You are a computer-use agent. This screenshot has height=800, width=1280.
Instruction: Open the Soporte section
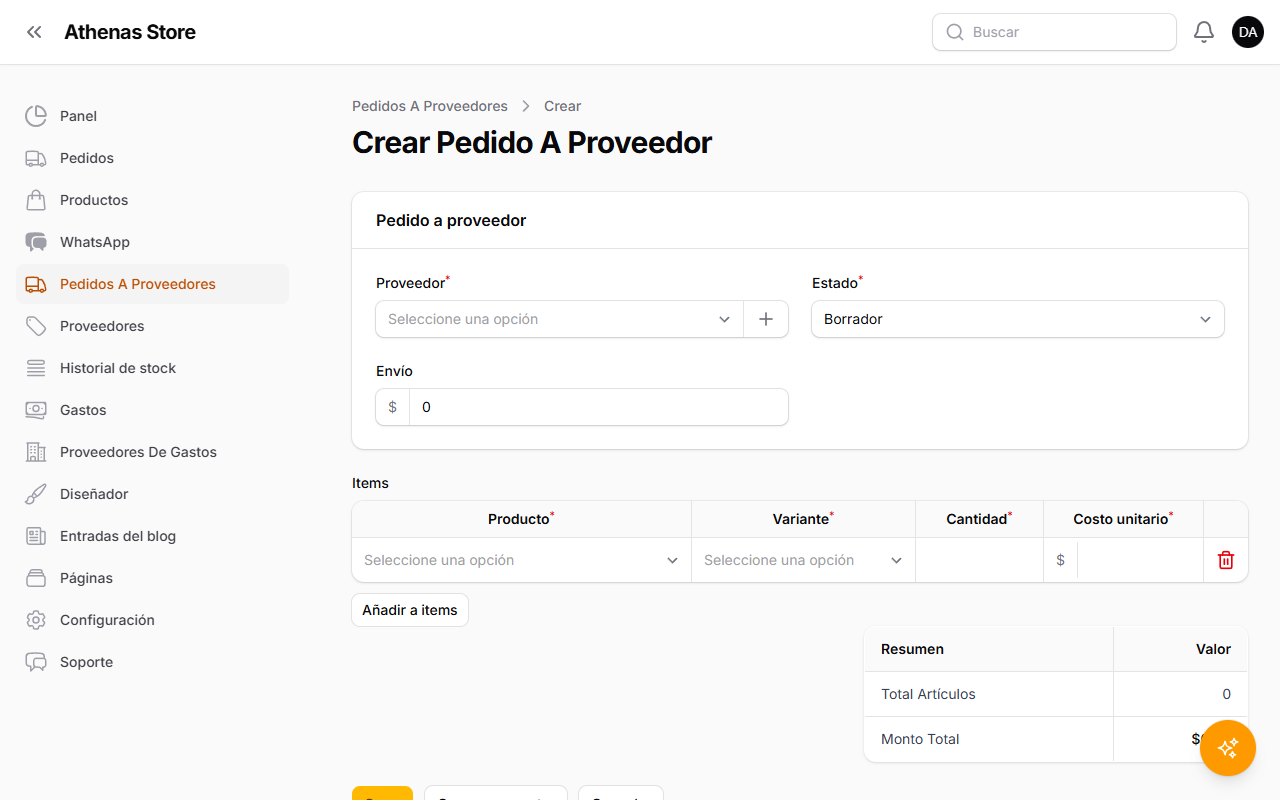(153, 662)
